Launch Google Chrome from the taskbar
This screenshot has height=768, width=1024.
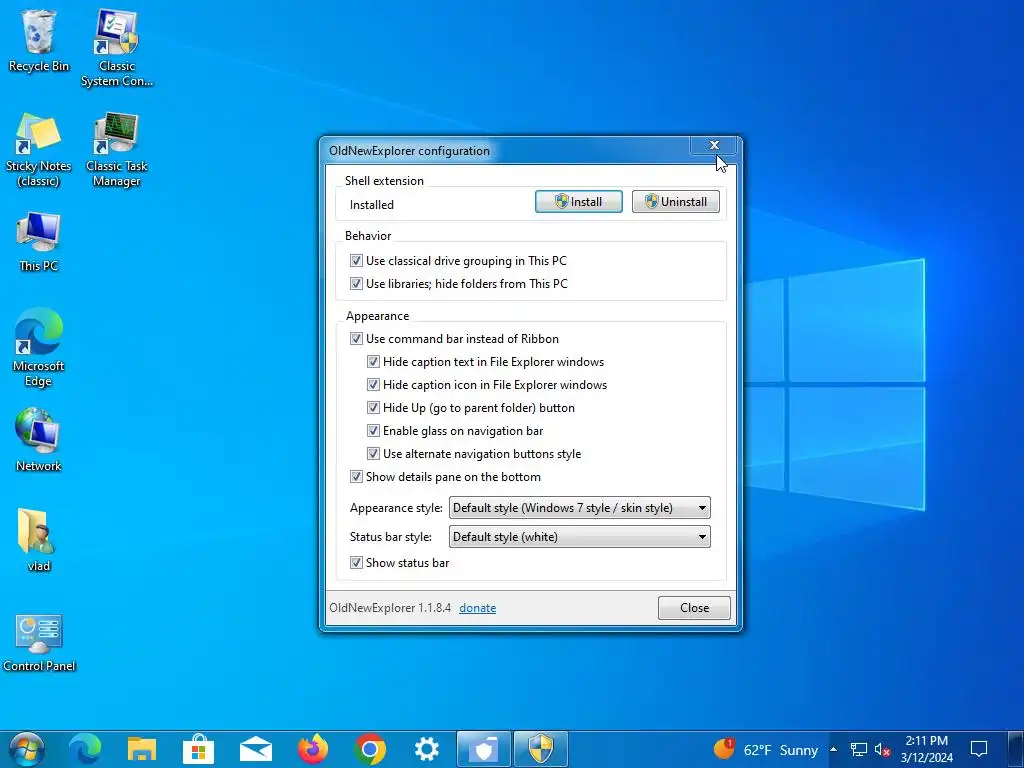pyautogui.click(x=370, y=749)
